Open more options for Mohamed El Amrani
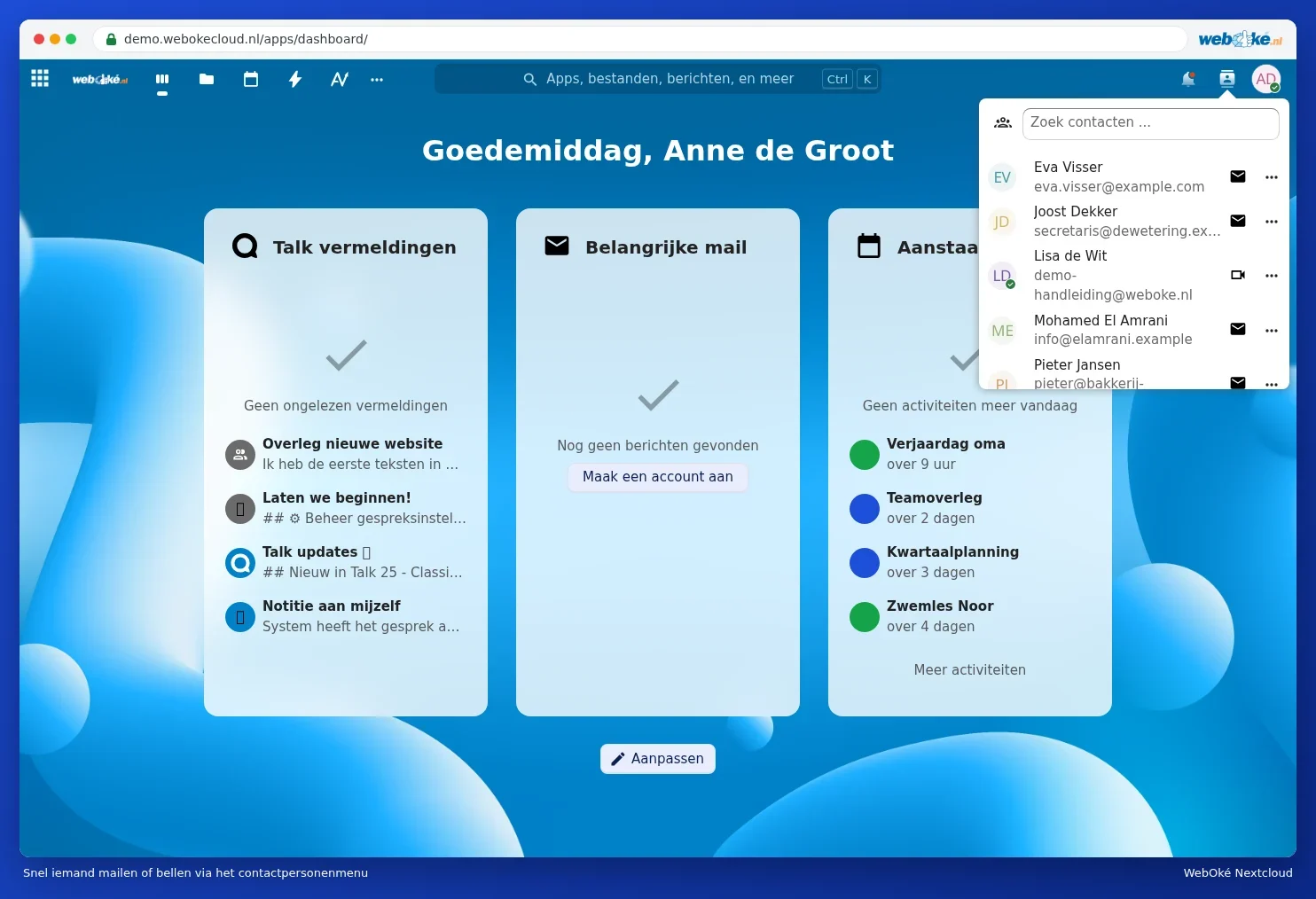The height and width of the screenshot is (899, 1316). pos(1272,331)
